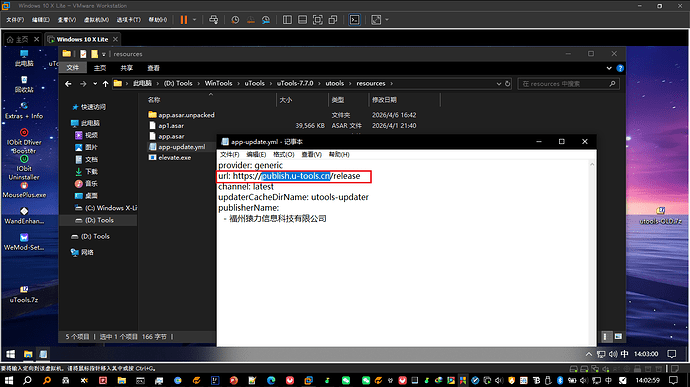This screenshot has height=387, width=690.
Task: Switch to Unity mode icon in VMware
Action: (x=333, y=19)
